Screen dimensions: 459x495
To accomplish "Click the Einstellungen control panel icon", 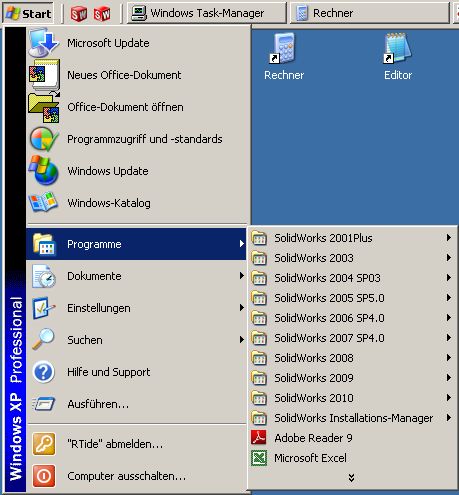I will [44, 308].
